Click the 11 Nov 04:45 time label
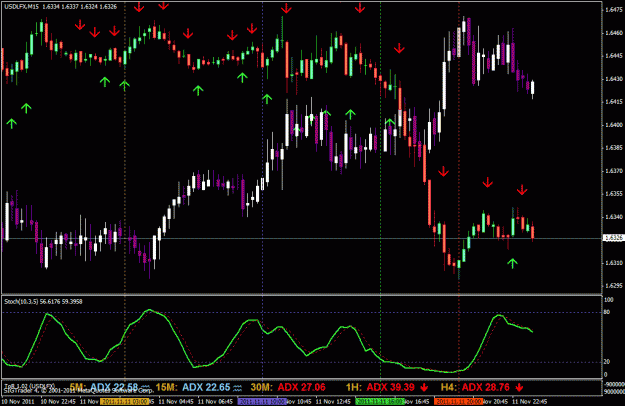Viewport: 625px width, 406px height. tap(176, 401)
